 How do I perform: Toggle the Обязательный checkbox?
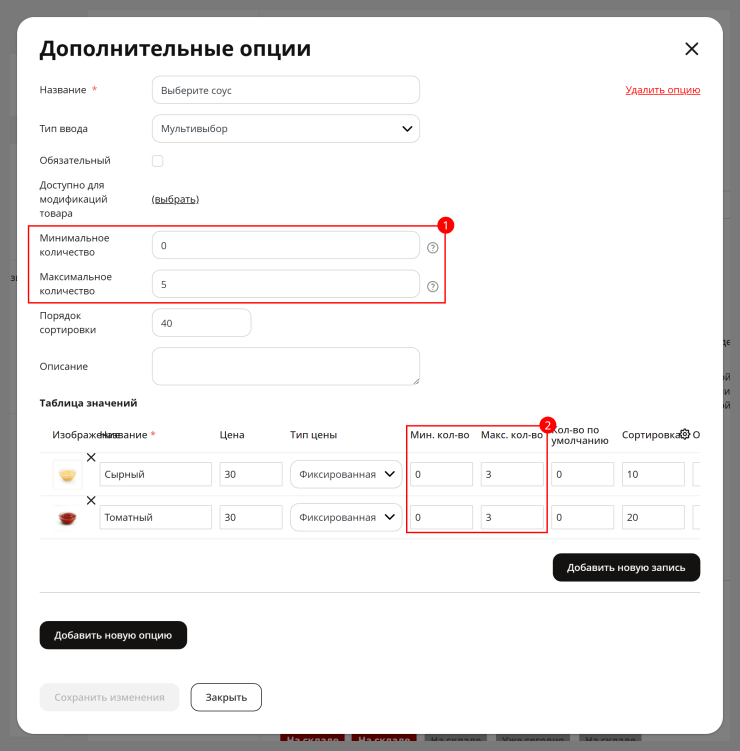coord(158,161)
